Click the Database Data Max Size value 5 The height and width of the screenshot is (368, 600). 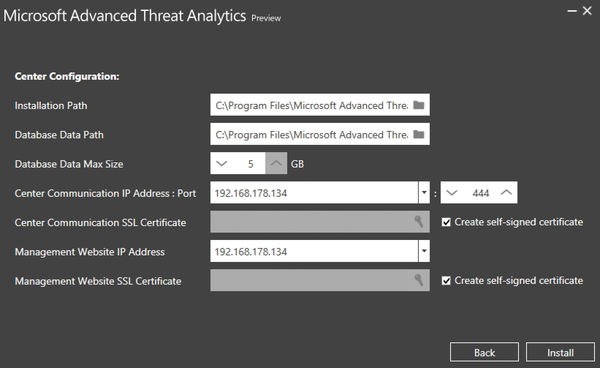(x=250, y=164)
